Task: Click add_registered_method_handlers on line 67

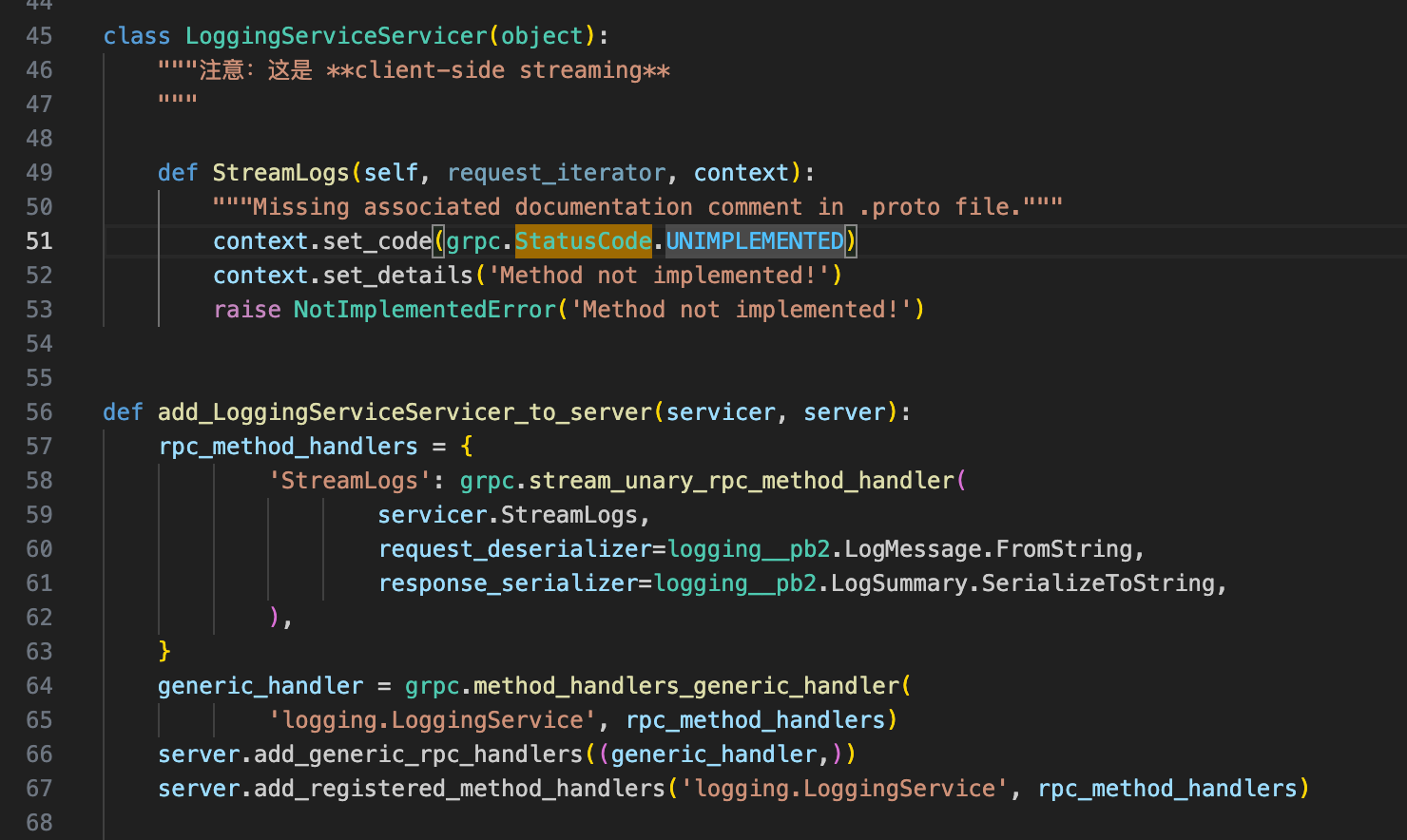Action: [x=459, y=789]
